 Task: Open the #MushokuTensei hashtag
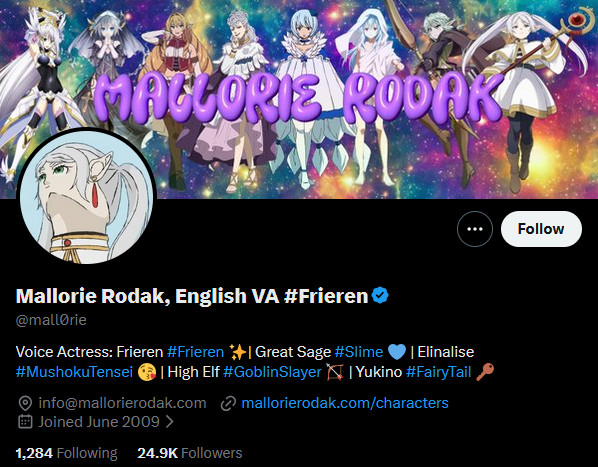pos(74,372)
